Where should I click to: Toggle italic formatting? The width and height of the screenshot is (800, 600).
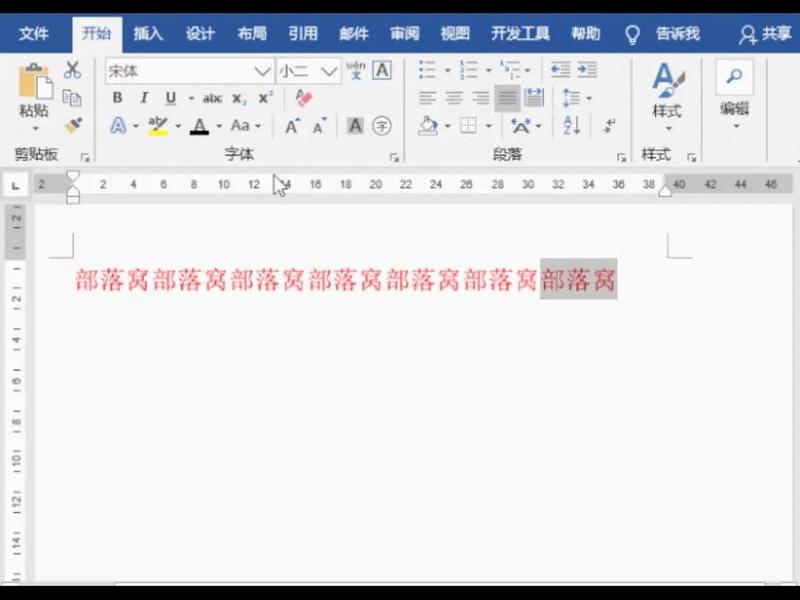[x=144, y=97]
